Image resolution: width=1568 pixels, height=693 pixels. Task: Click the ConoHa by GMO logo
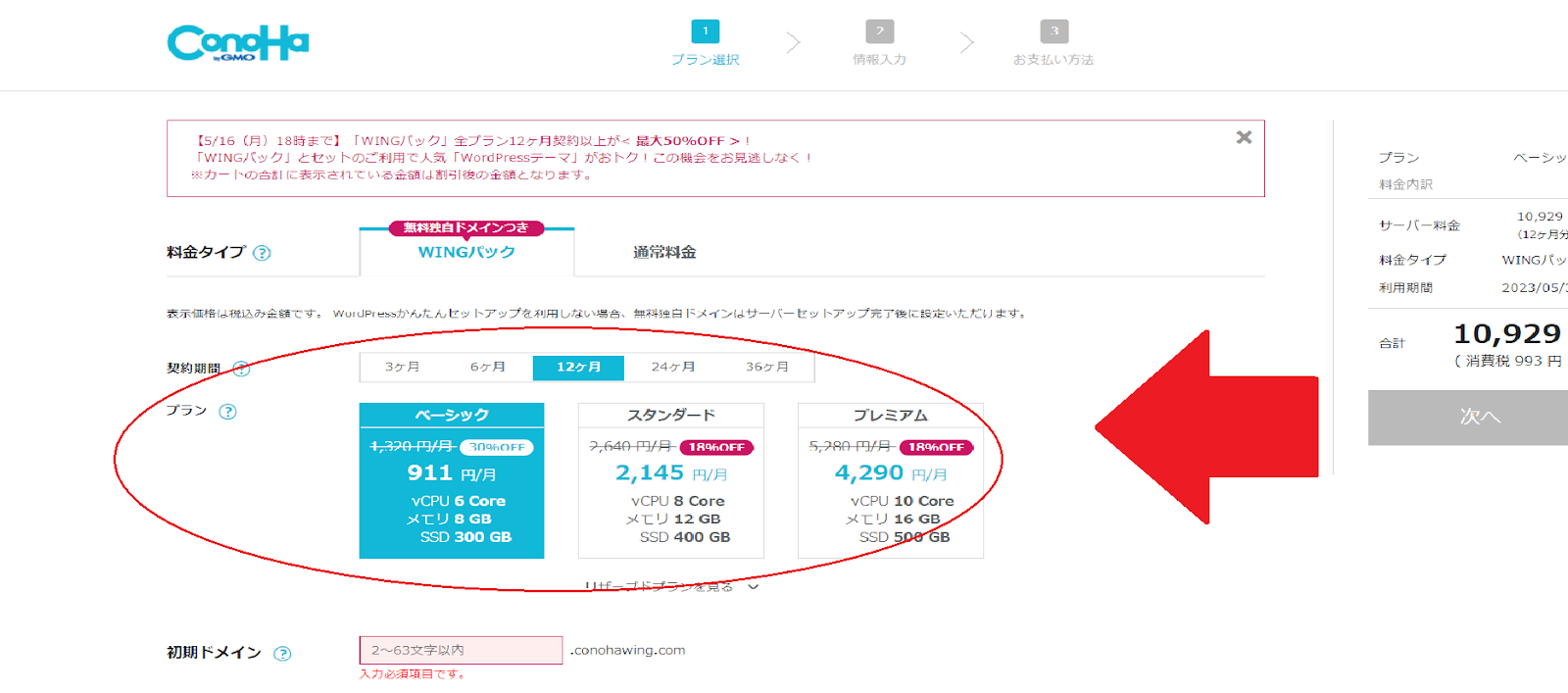(238, 43)
